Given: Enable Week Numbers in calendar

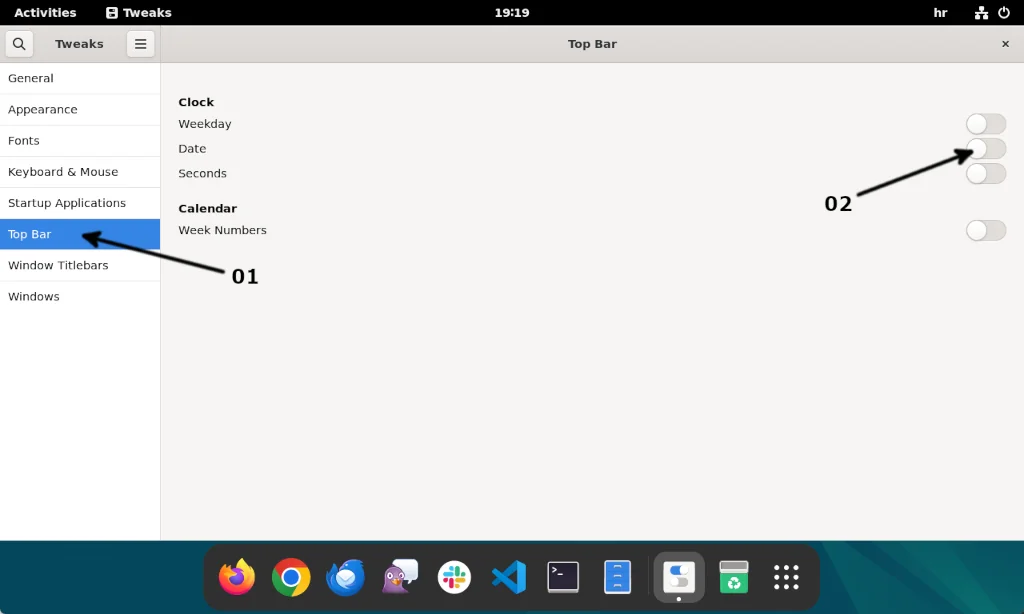Looking at the screenshot, I should tap(985, 230).
